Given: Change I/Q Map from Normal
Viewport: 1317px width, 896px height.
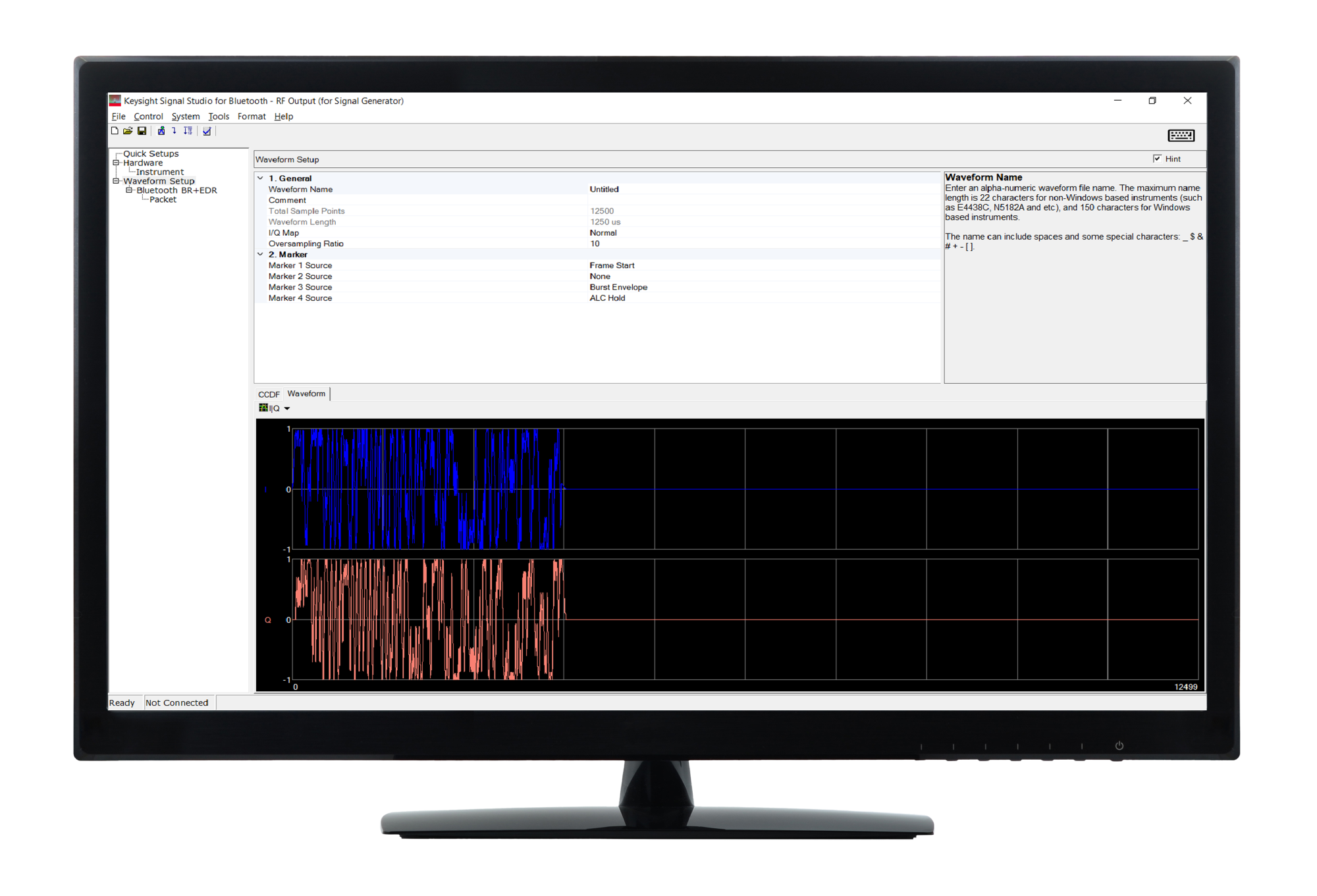Looking at the screenshot, I should click(603, 232).
